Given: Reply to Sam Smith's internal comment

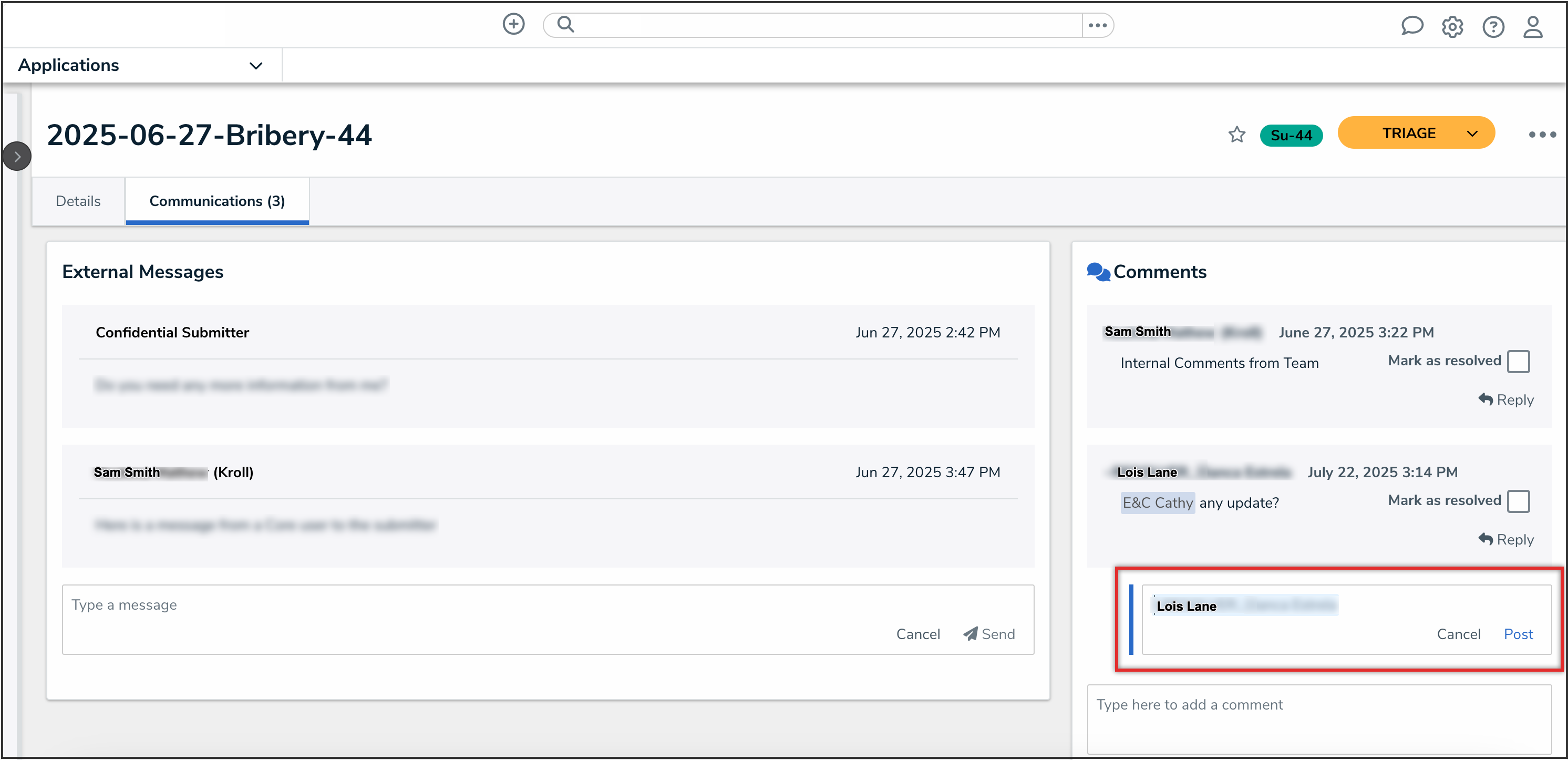Looking at the screenshot, I should [x=1505, y=399].
